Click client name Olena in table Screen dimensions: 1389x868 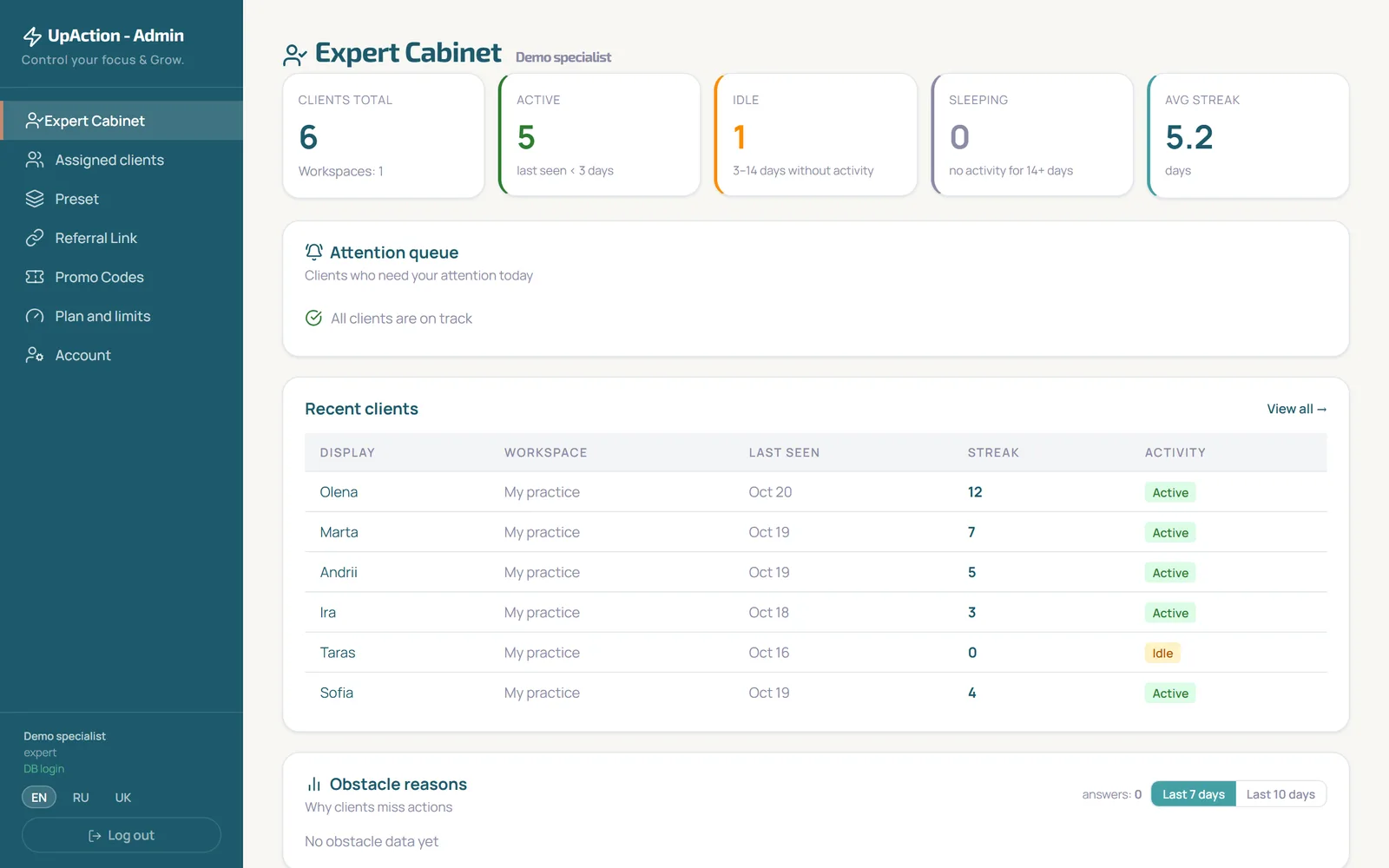[x=339, y=492]
